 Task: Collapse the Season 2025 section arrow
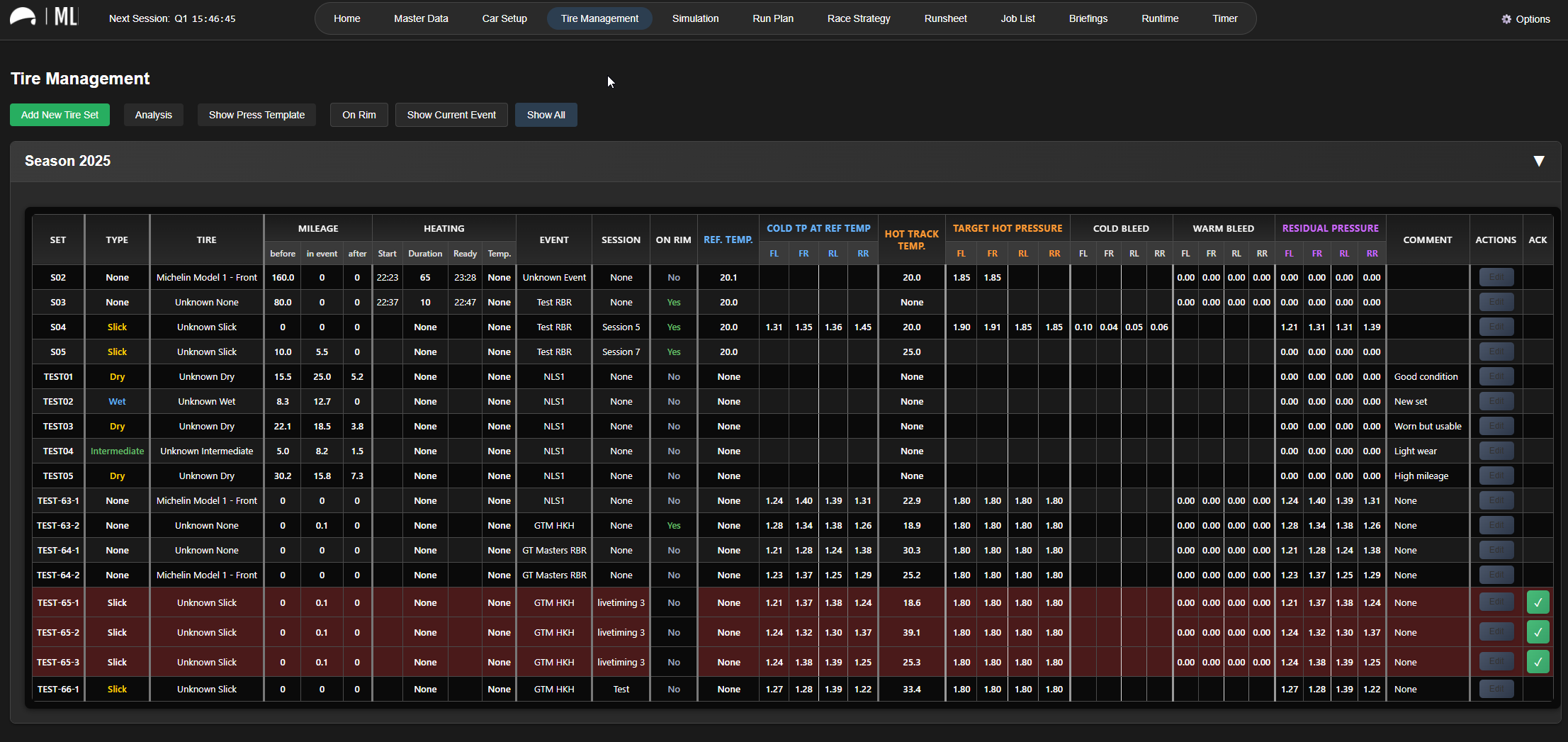pyautogui.click(x=1538, y=161)
